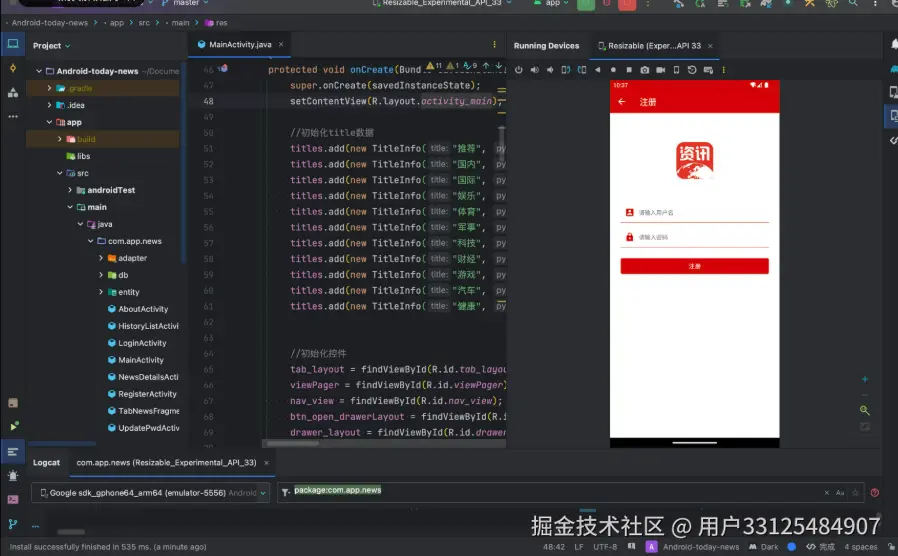Image resolution: width=898 pixels, height=556 pixels.
Task: Open the Logcat device selector dropdown
Action: click(151, 492)
